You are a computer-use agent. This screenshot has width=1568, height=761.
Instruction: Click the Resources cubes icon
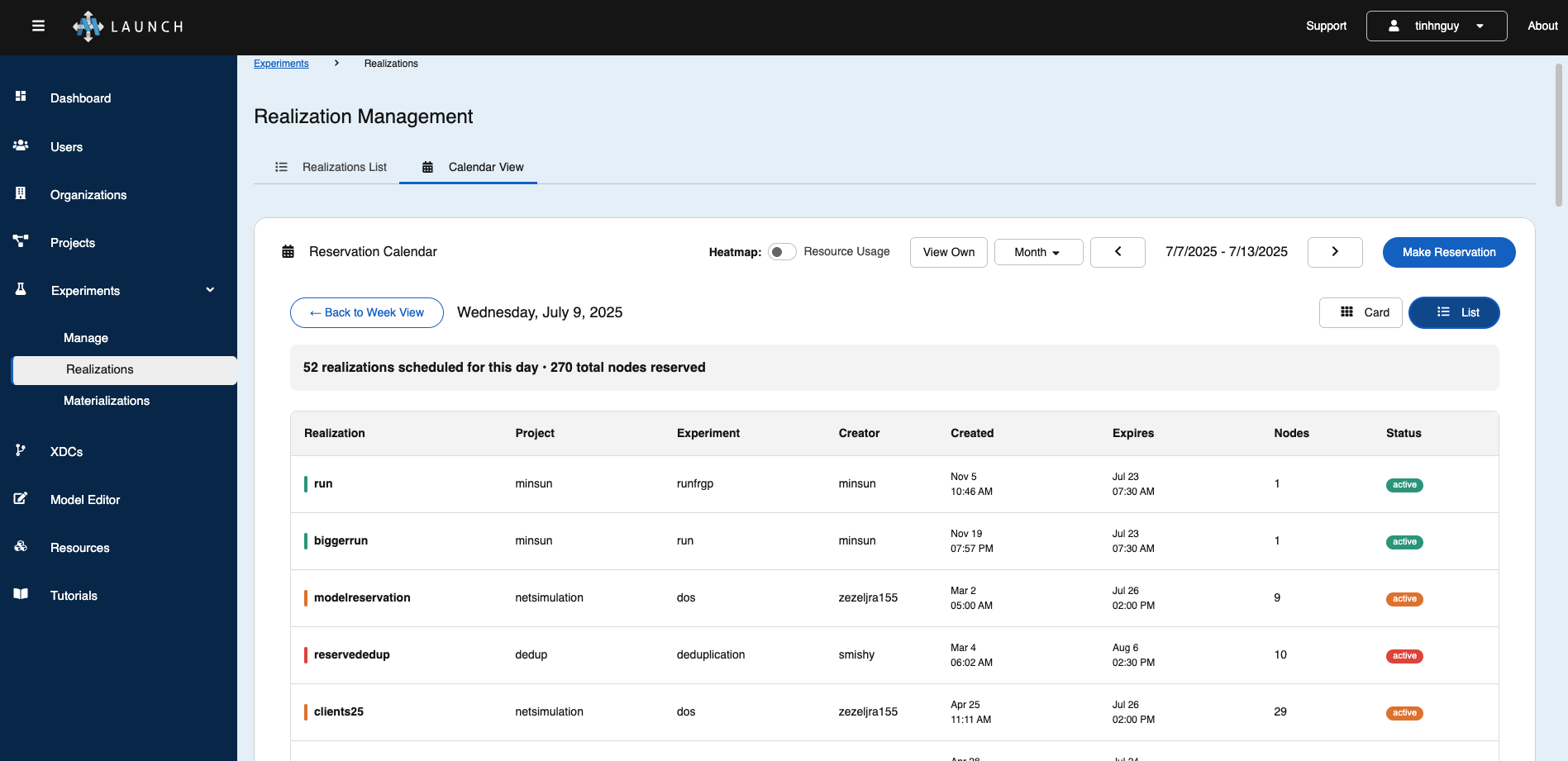tap(21, 546)
